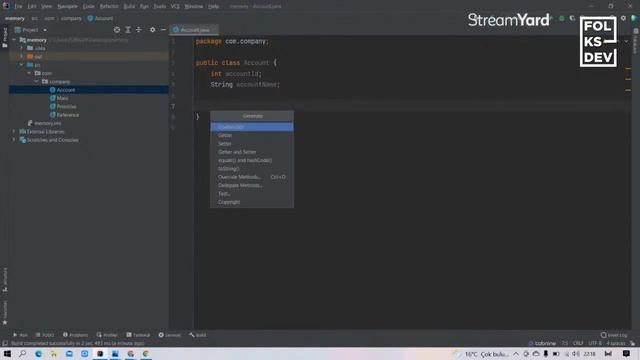This screenshot has height=360, width=640.
Task: Open the Build tool window
Action: click(198, 335)
